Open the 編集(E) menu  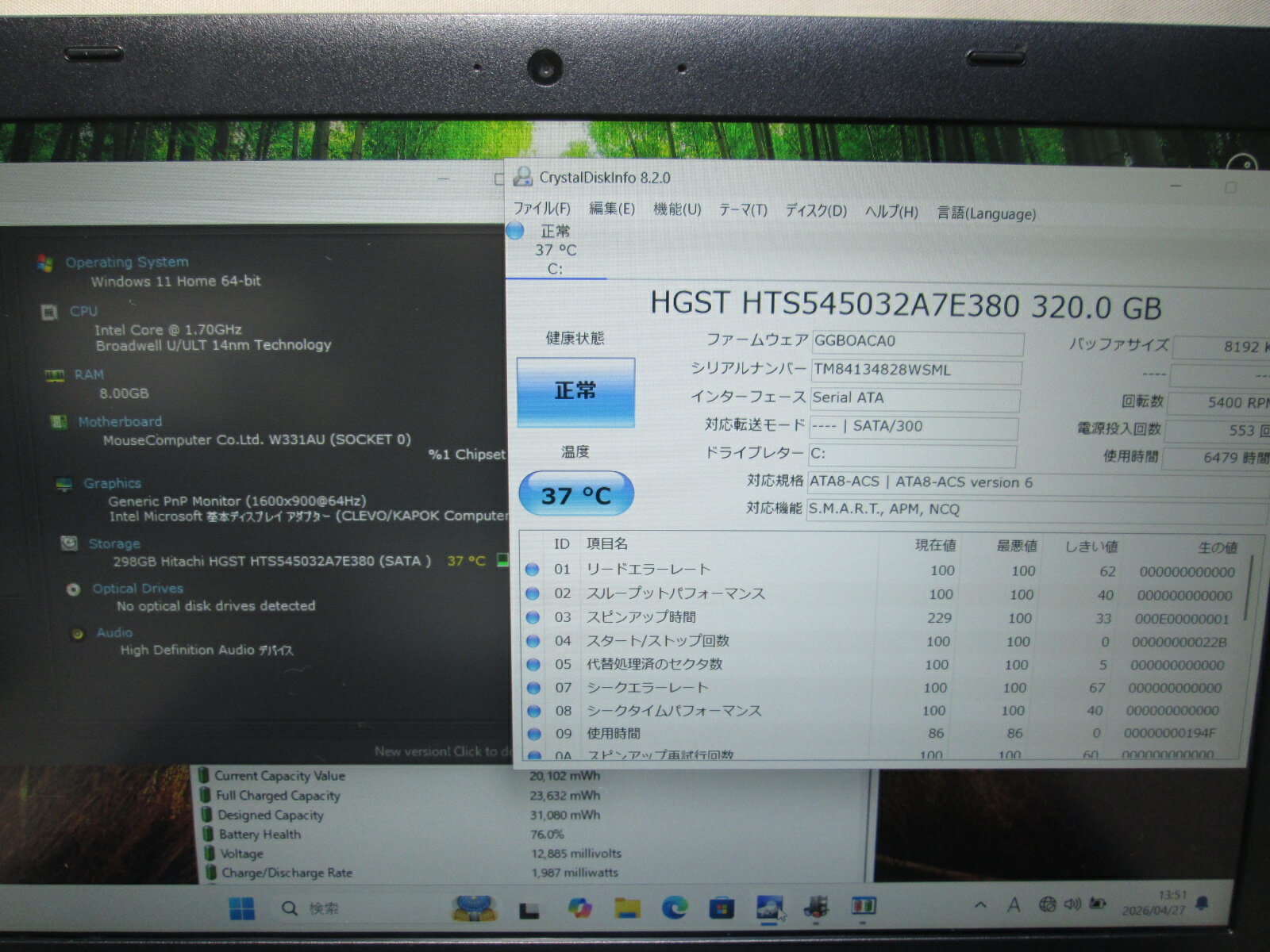(612, 209)
